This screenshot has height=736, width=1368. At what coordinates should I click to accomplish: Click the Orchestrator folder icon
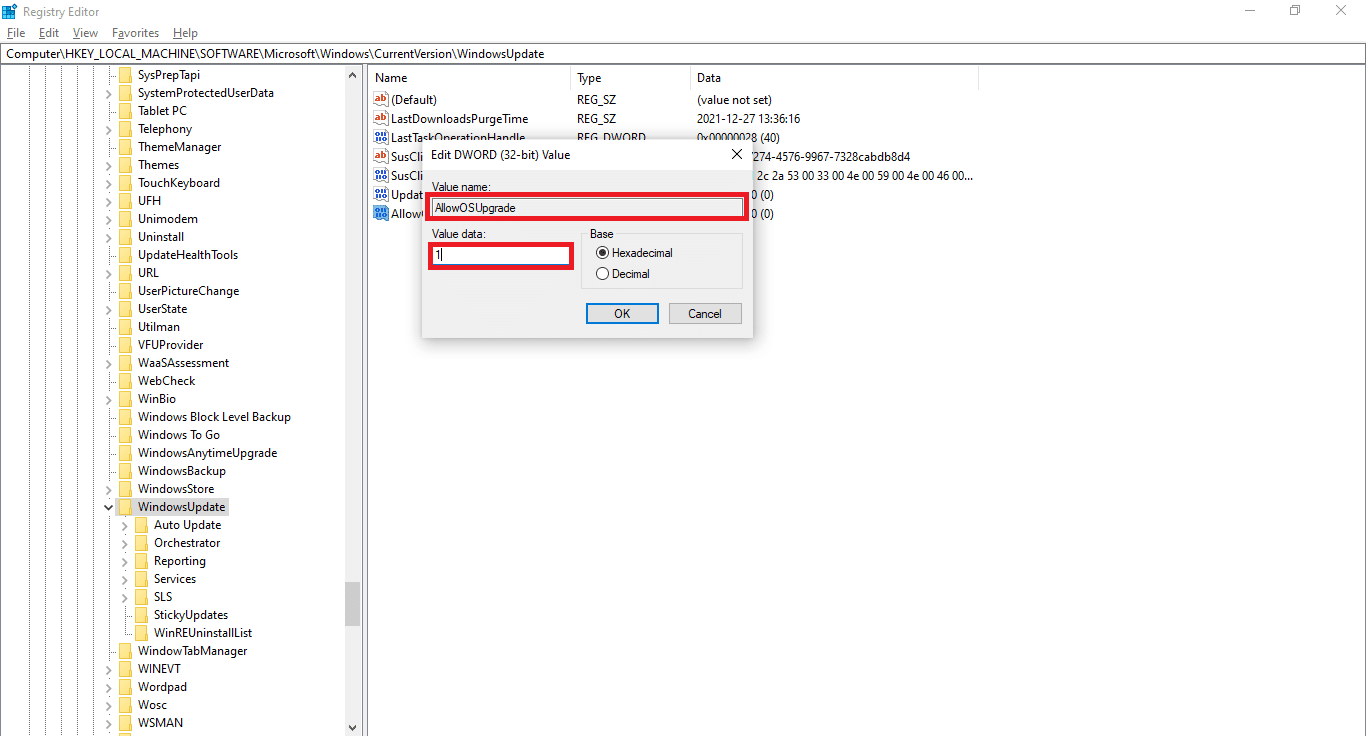pos(141,543)
